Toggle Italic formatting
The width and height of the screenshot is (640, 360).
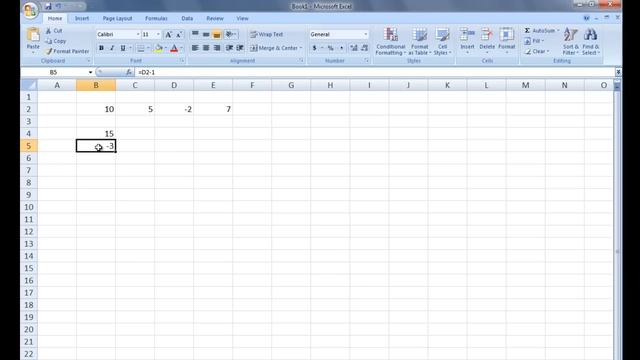(112, 48)
